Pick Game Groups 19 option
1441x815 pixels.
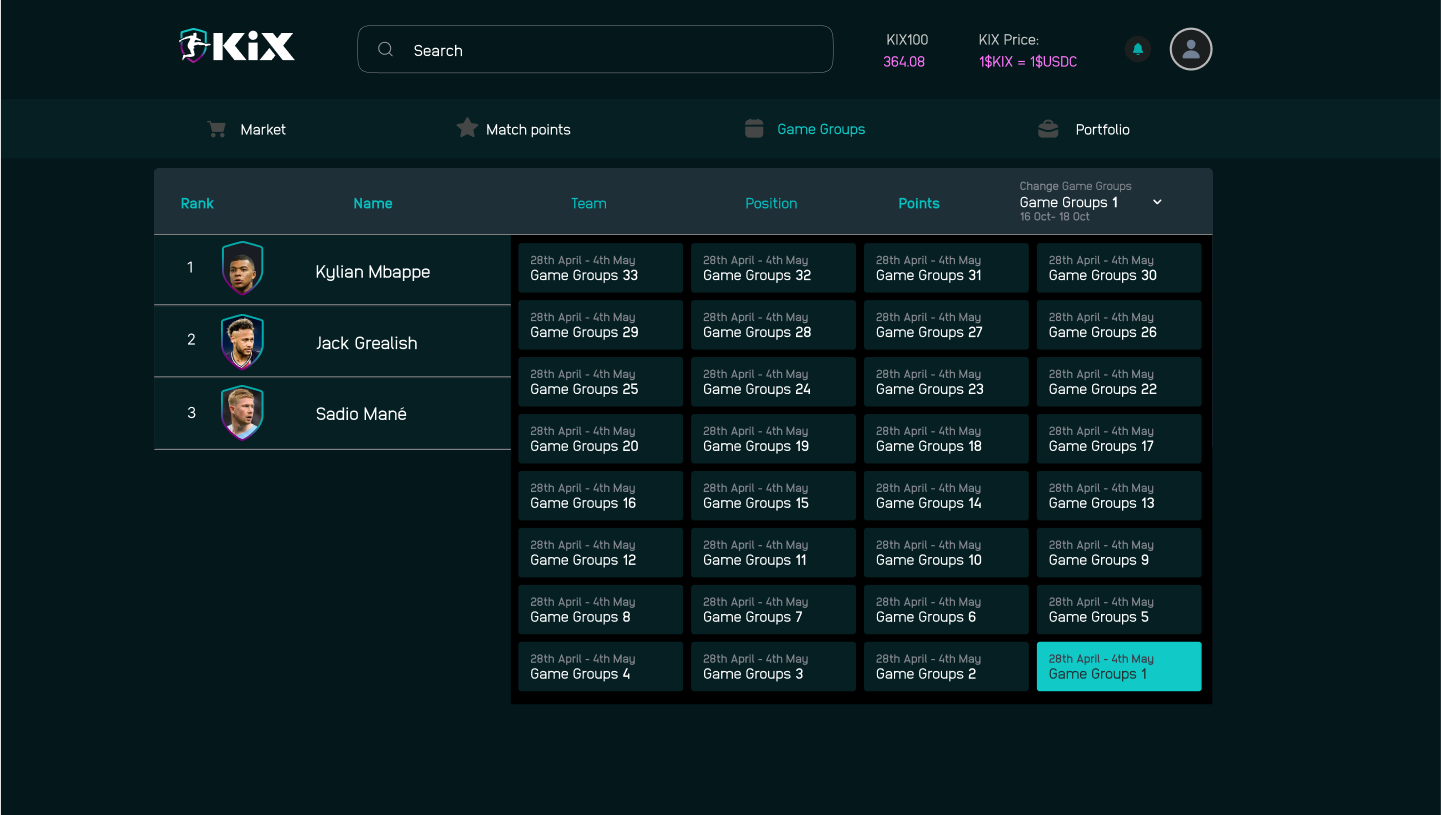point(773,439)
